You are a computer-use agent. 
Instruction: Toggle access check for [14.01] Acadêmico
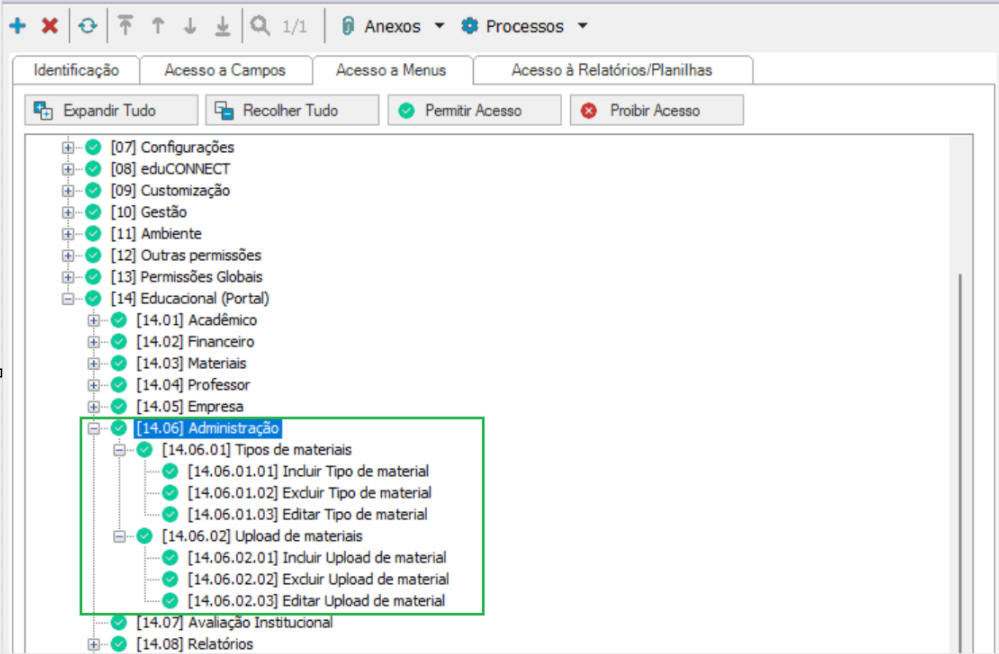tap(119, 320)
